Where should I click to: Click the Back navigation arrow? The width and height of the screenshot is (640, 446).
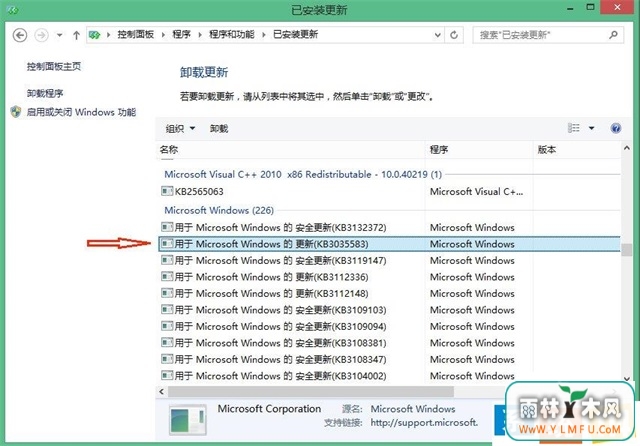click(x=20, y=35)
